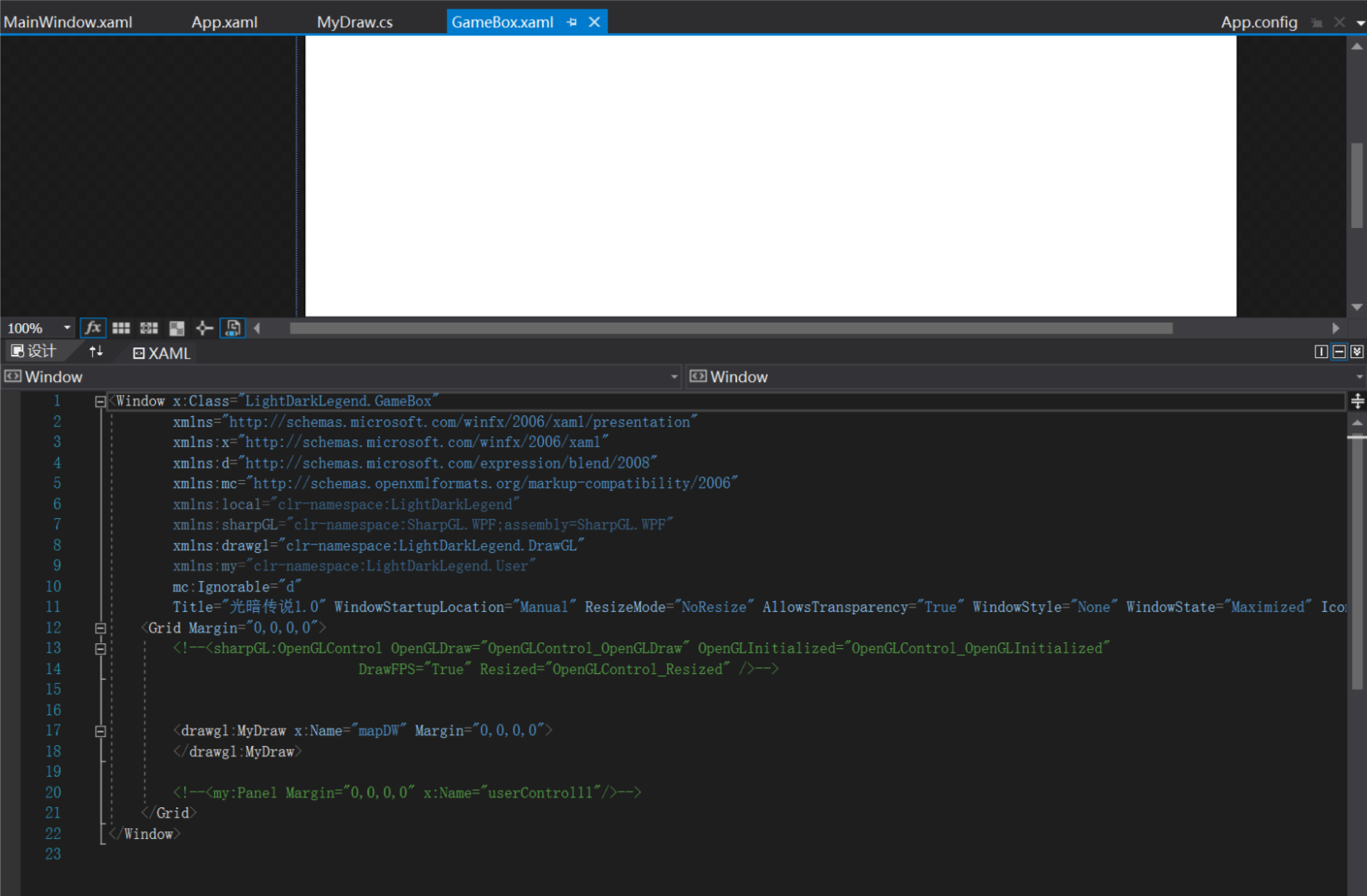This screenshot has height=896, width=1367.
Task: Close the App.config preview tab
Action: pos(1339,22)
